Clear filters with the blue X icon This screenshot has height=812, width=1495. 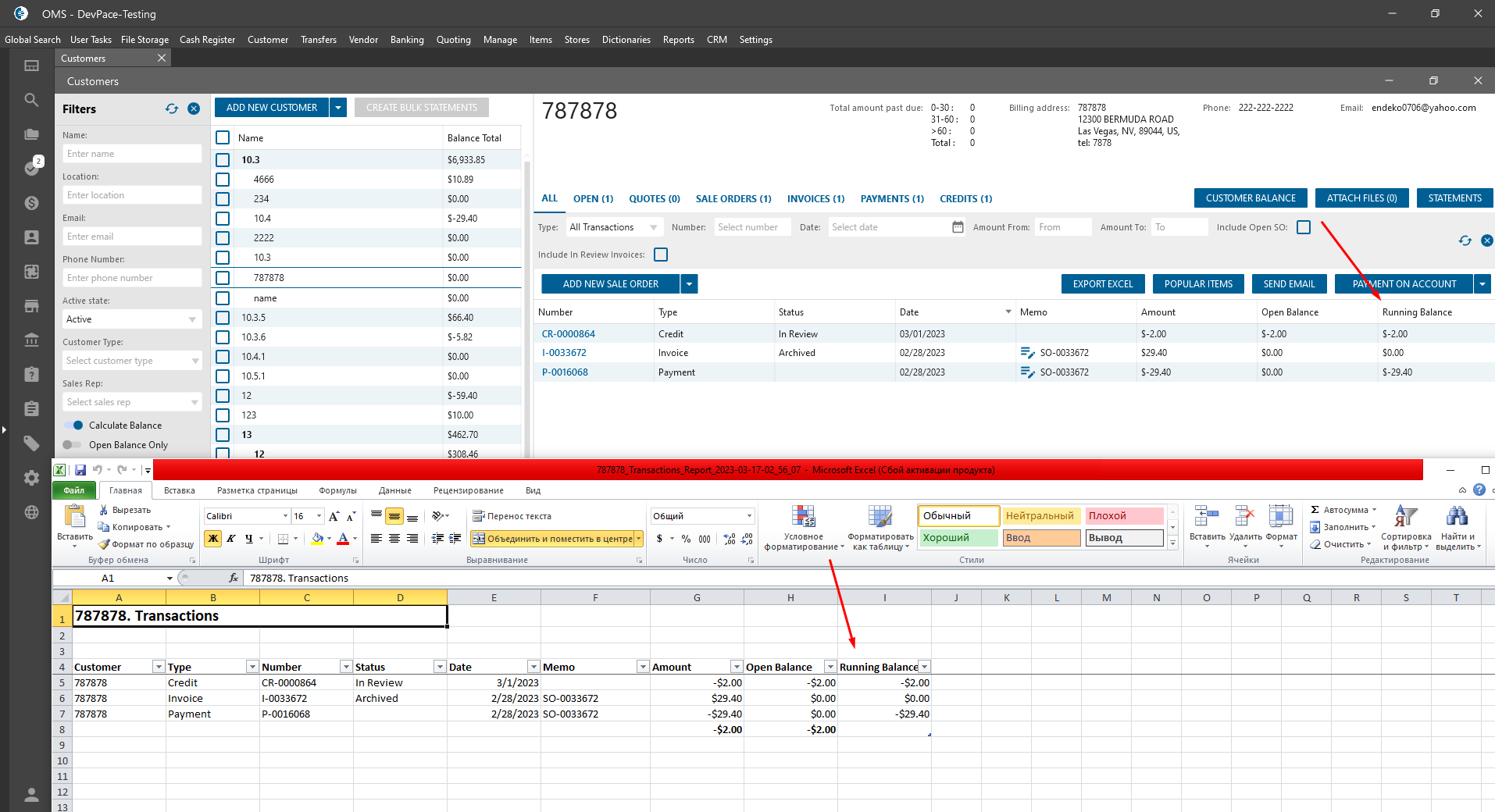click(x=194, y=109)
